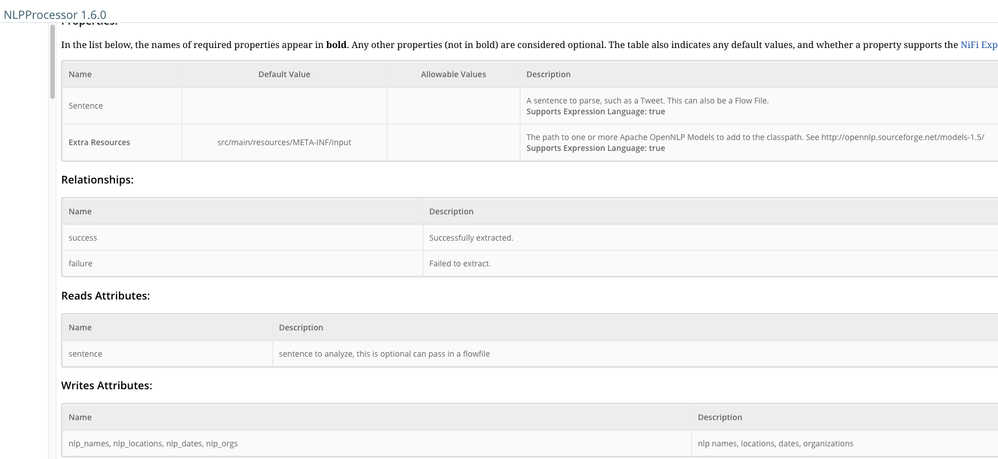Click the src/main/resources/META-INF/input default value
998x459 pixels.
[284, 142]
